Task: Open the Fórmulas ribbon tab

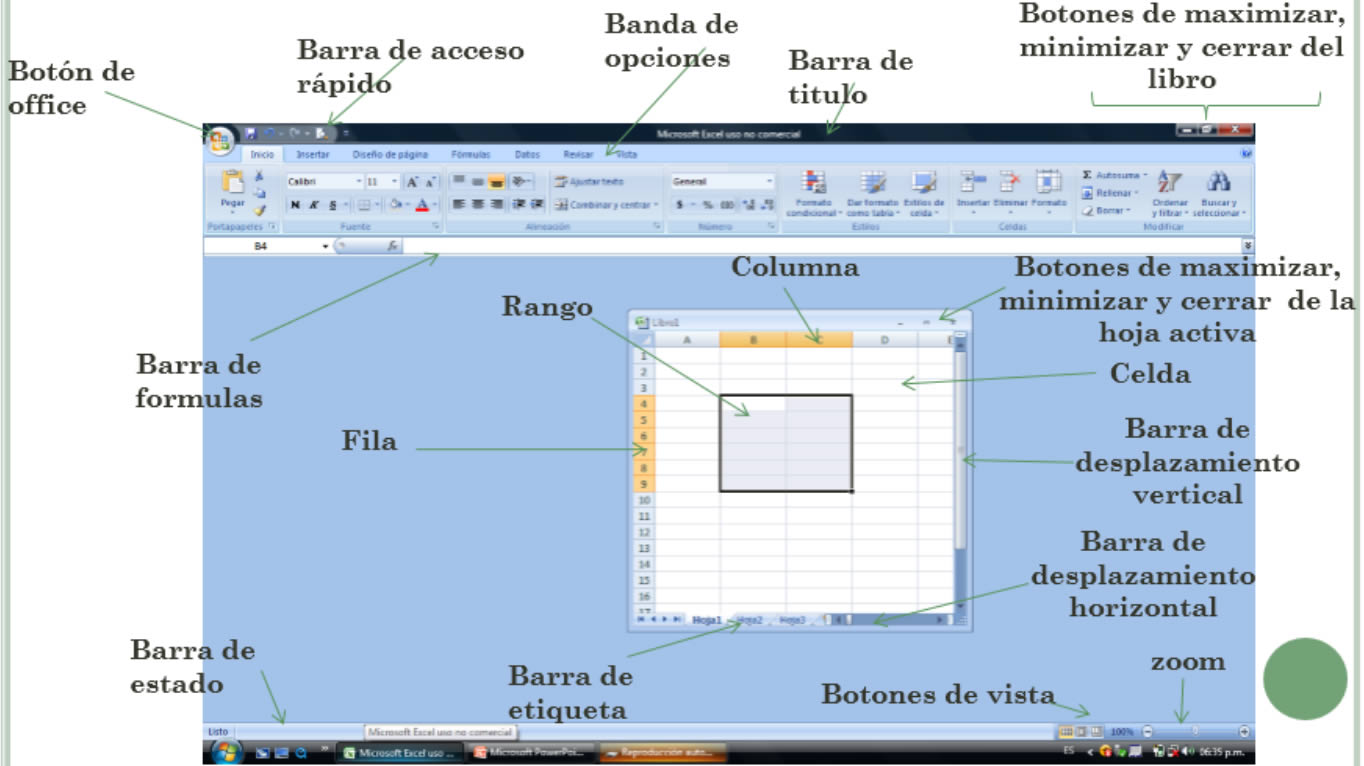Action: (470, 155)
